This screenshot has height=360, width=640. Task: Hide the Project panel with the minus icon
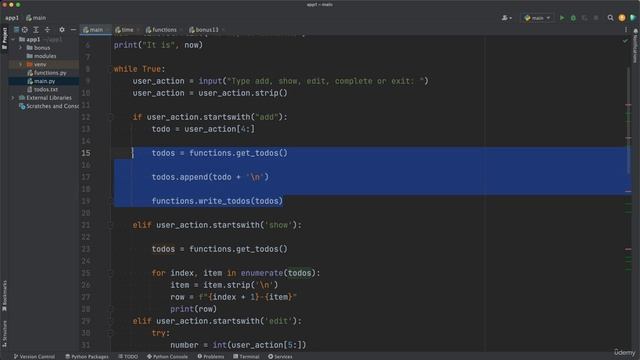[73, 30]
